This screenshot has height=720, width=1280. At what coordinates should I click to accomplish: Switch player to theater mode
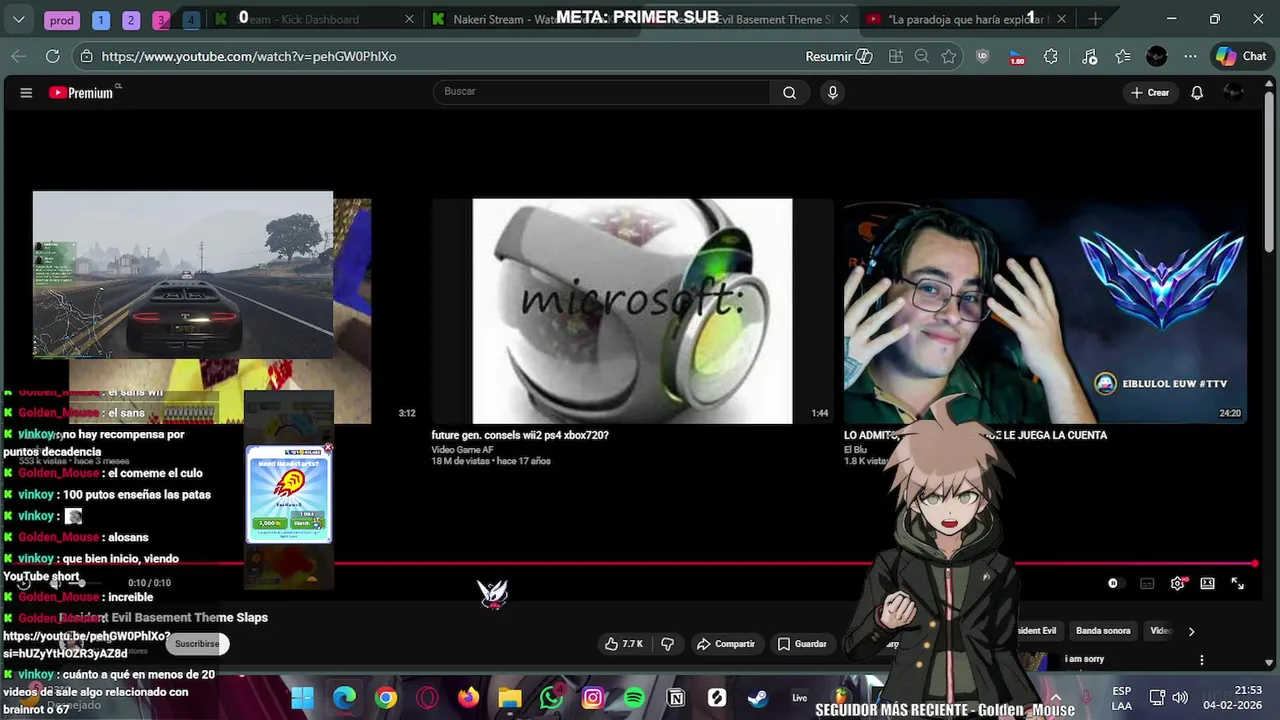1207,583
